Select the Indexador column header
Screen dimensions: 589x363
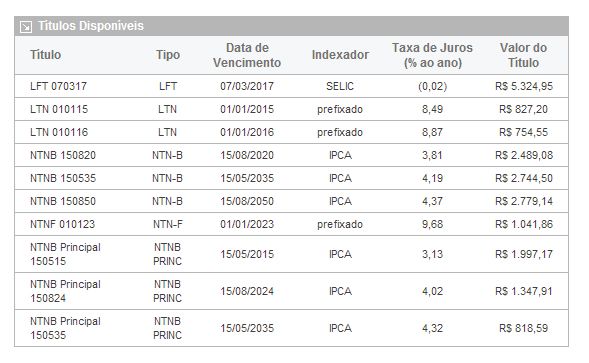[340, 55]
